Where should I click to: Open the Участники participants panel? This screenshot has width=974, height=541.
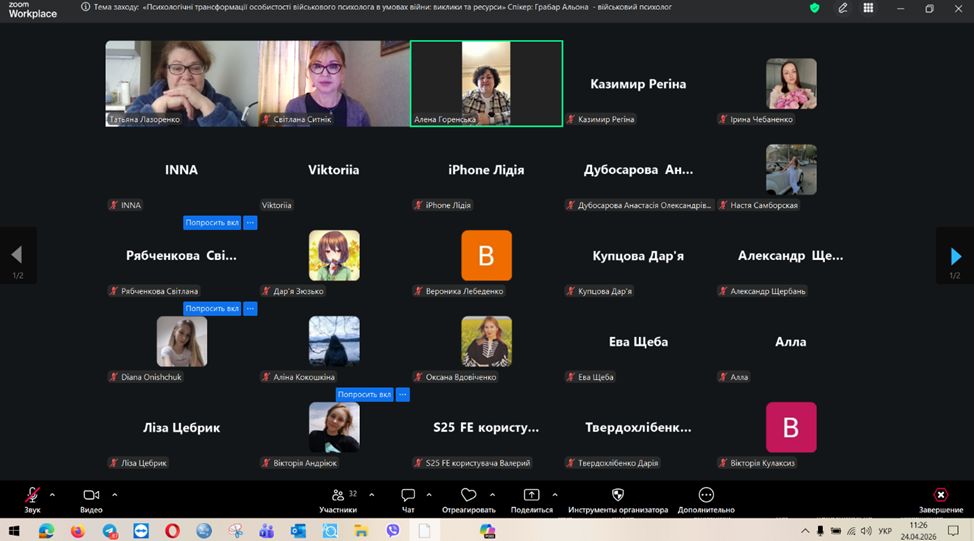[x=337, y=497]
